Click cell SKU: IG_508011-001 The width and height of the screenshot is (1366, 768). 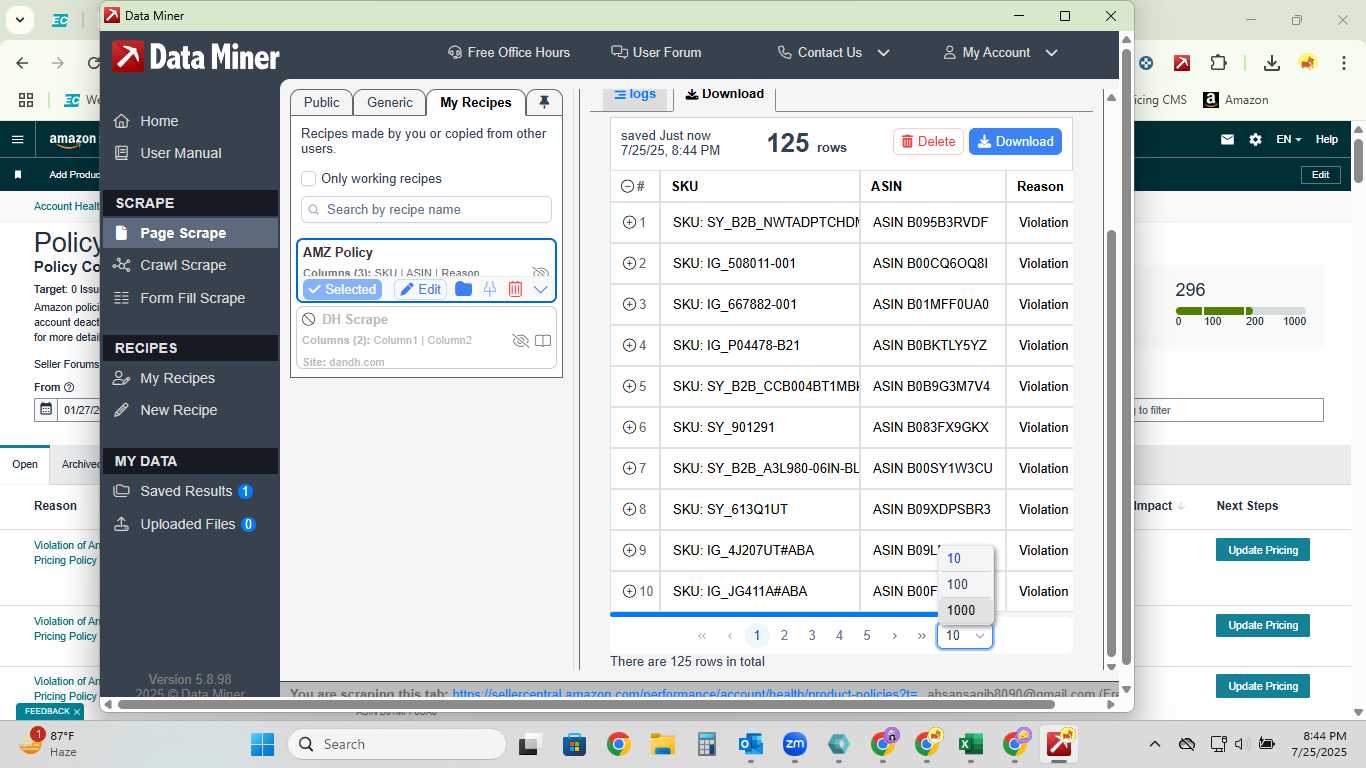[760, 263]
